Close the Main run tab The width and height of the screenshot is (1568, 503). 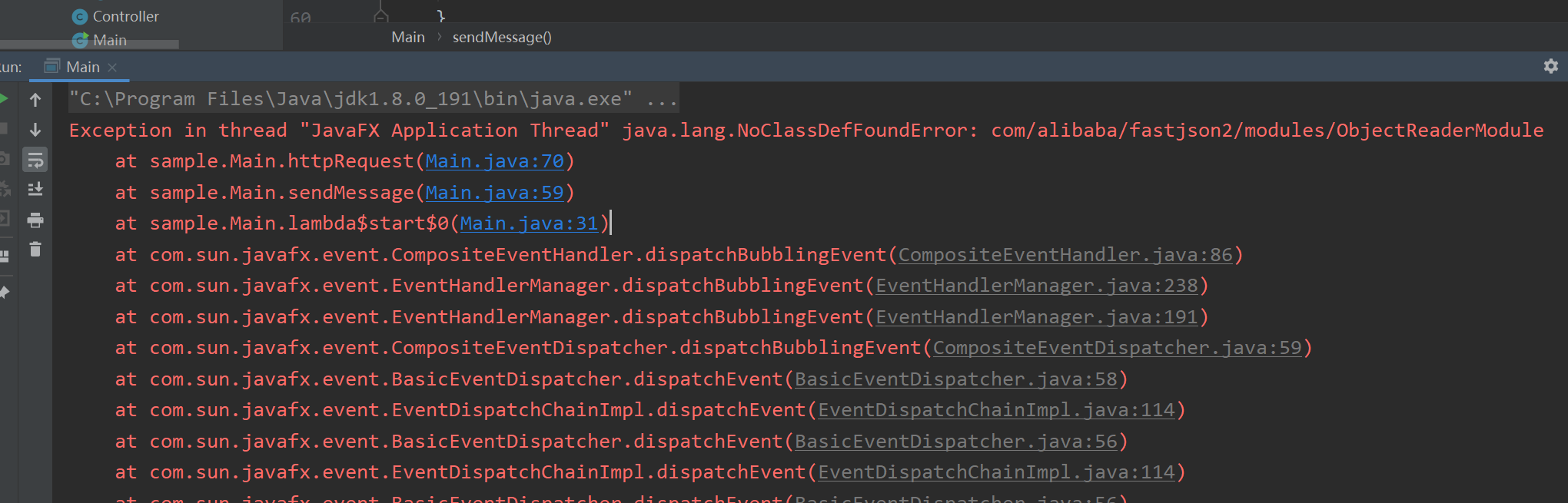click(x=112, y=68)
